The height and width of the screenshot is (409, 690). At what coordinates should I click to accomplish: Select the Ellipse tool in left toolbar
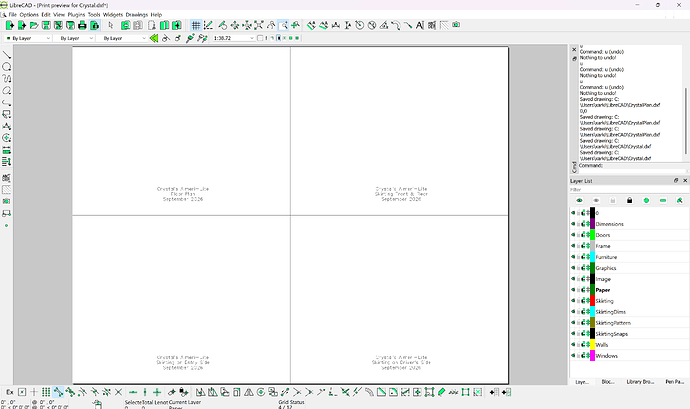tap(7, 91)
